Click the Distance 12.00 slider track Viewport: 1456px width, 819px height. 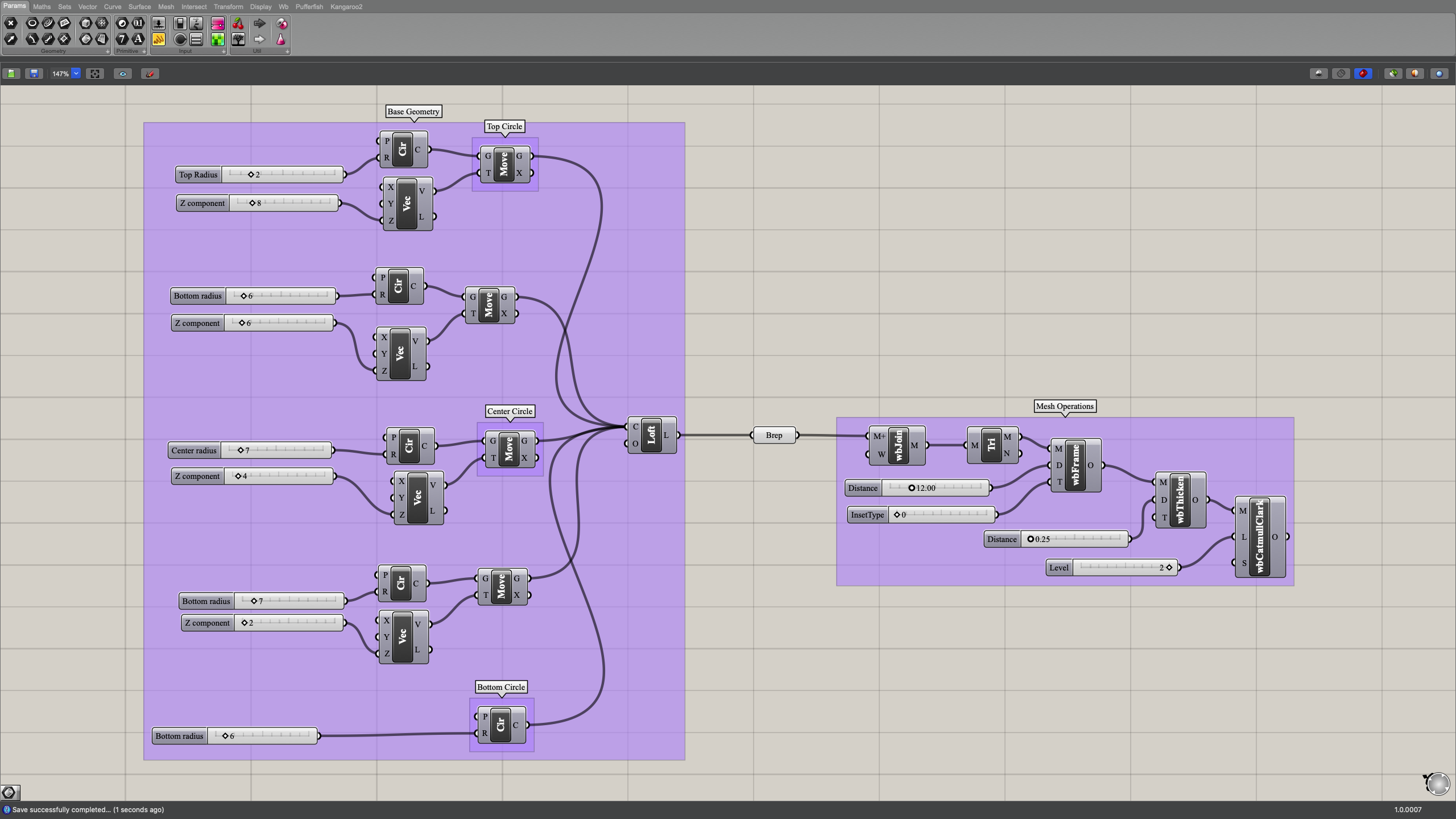[x=935, y=488]
